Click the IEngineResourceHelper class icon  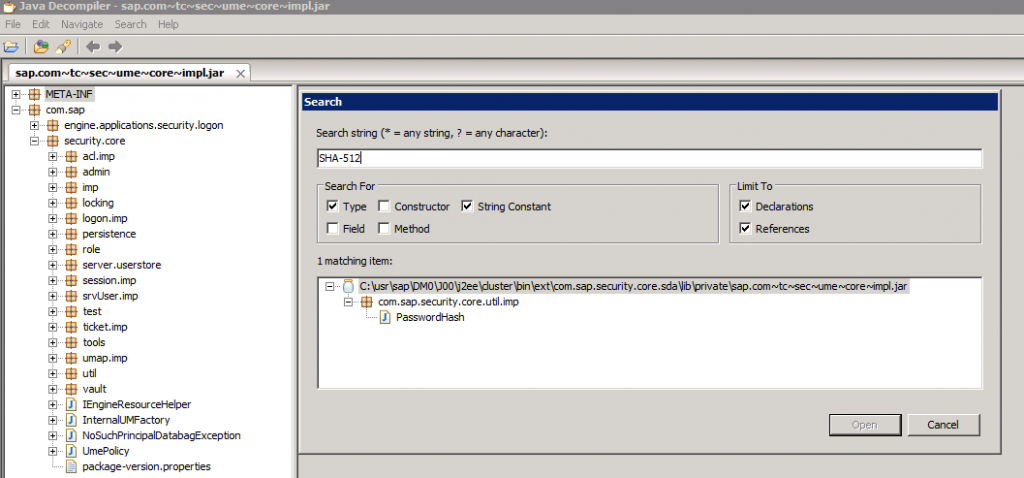72,404
